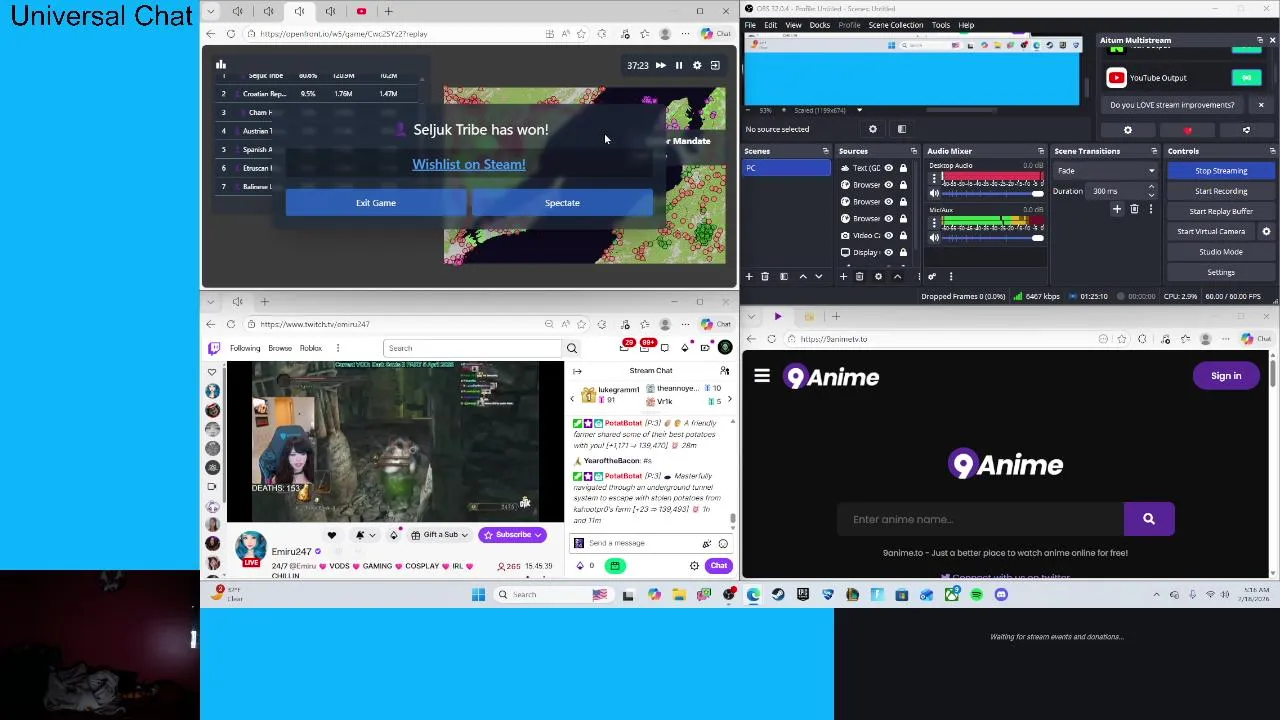Dismiss 'Do you LOVE stream improvements' banner
Screen dimensions: 1280x720
pos(1261,105)
